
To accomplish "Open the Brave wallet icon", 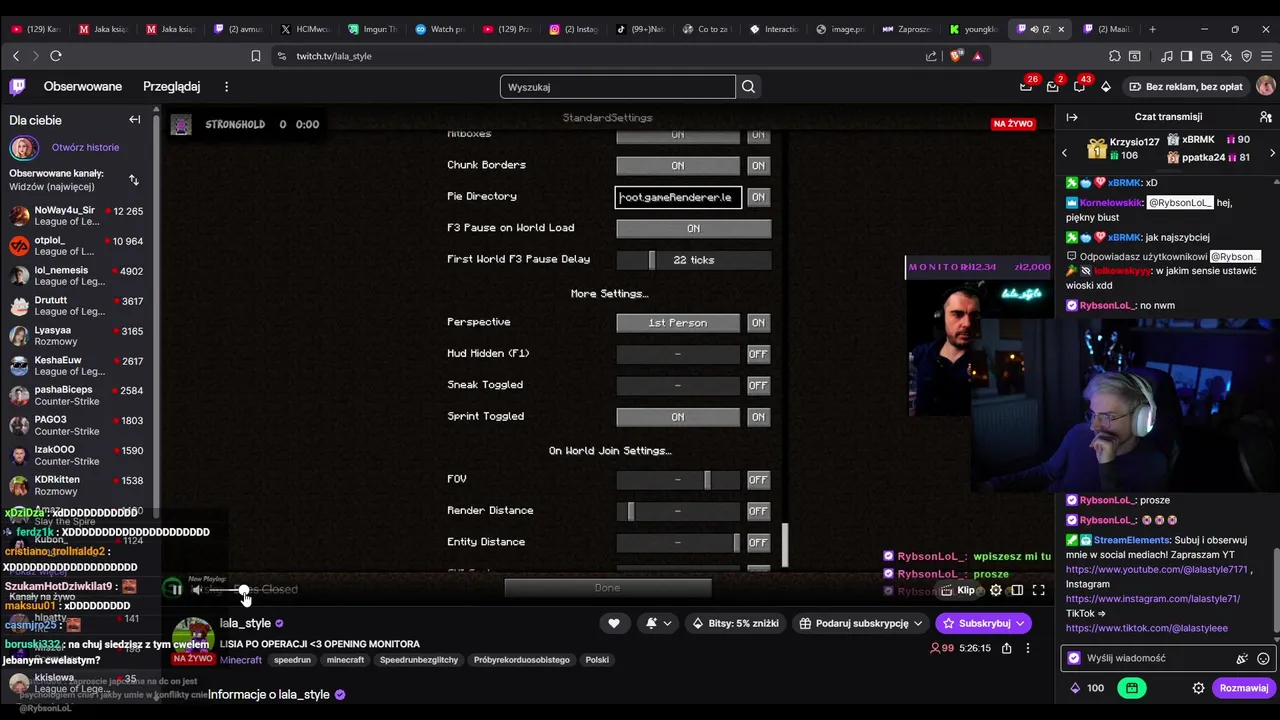I will click(x=1208, y=56).
